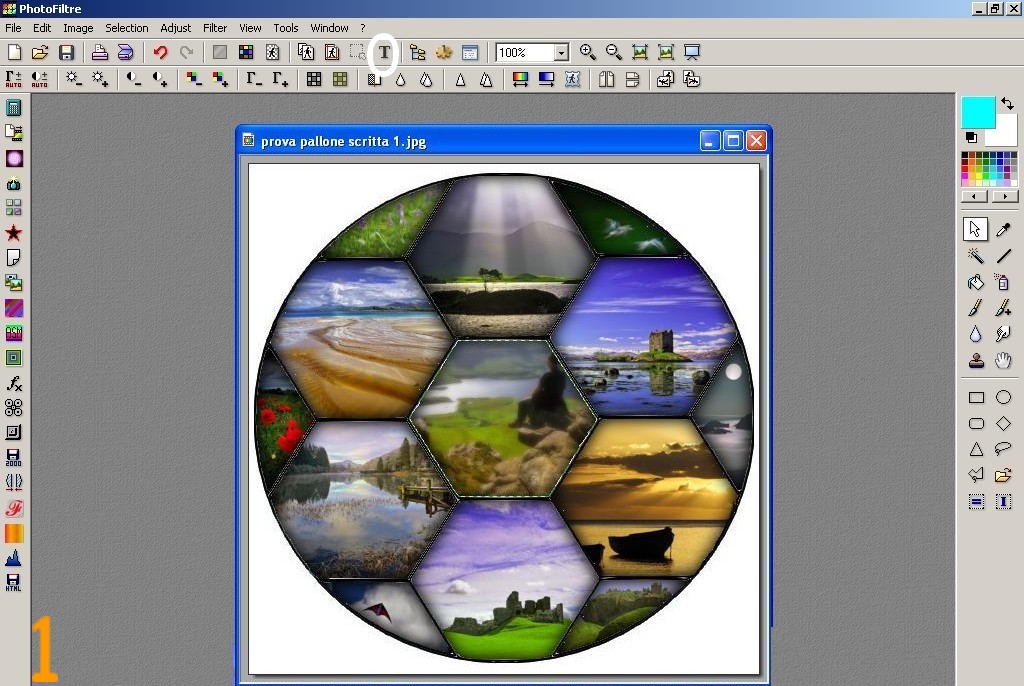This screenshot has height=686, width=1024.
Task: Save the image with the floppy disk icon
Action: coord(67,53)
